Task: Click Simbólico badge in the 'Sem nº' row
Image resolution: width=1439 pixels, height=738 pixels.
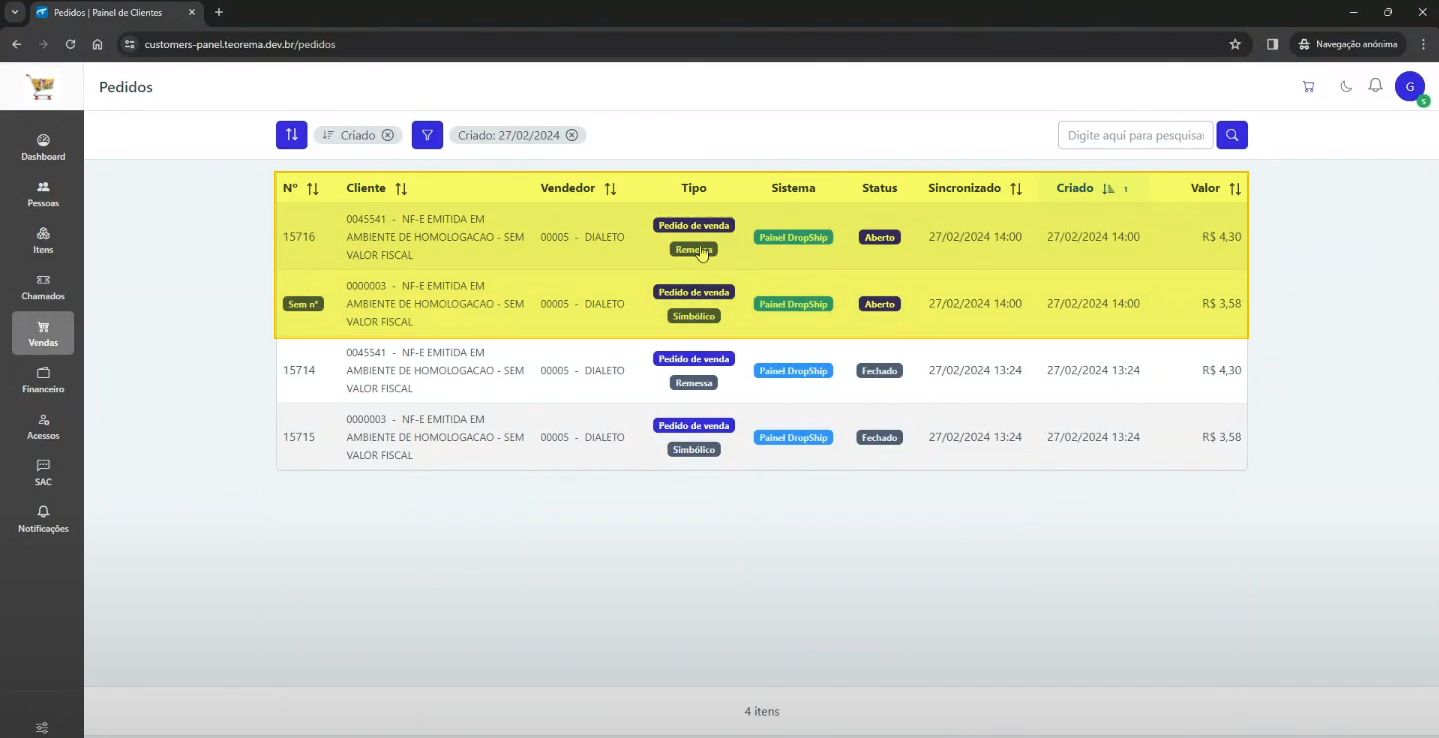Action: click(x=694, y=316)
